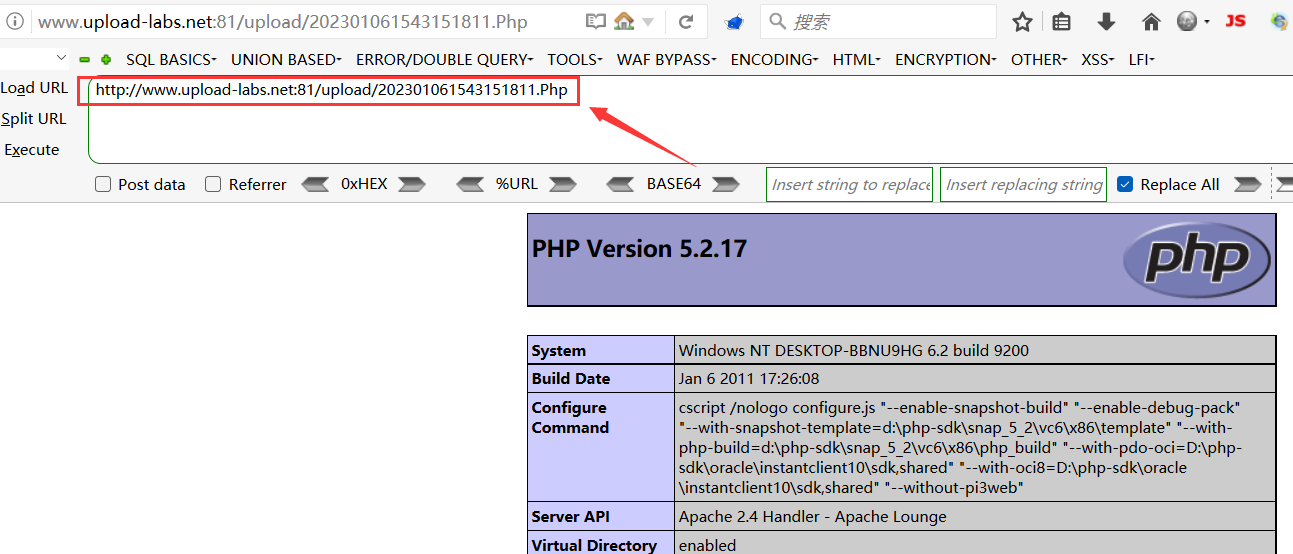
Task: Click the %URL label
Action: coord(517,184)
